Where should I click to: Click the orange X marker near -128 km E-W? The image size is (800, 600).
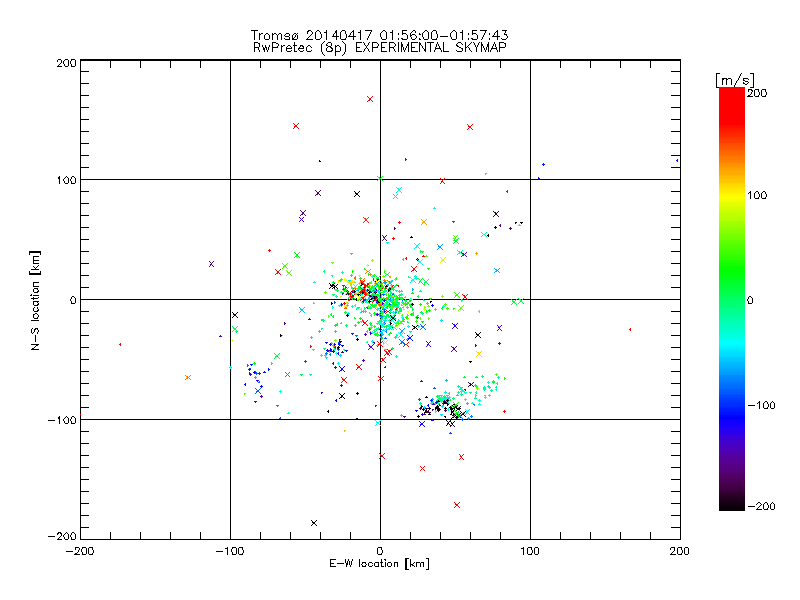188,378
